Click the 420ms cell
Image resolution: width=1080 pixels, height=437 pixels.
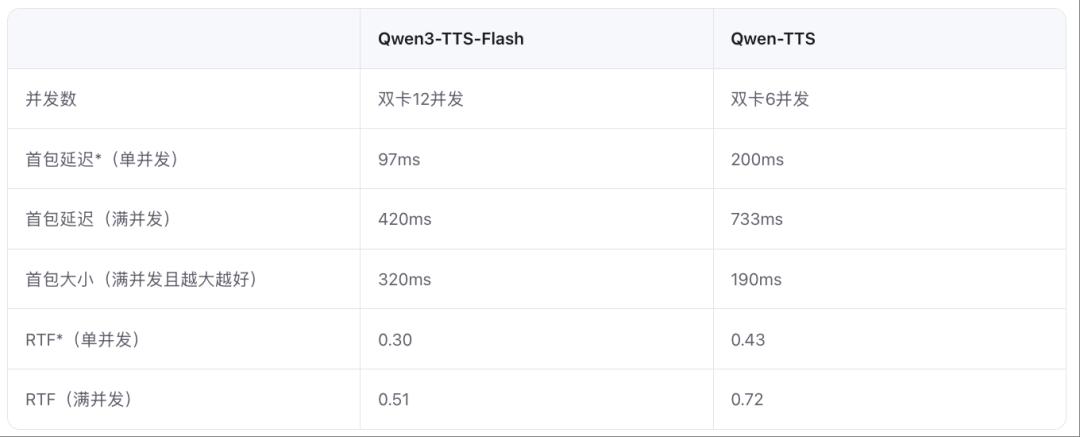click(404, 219)
